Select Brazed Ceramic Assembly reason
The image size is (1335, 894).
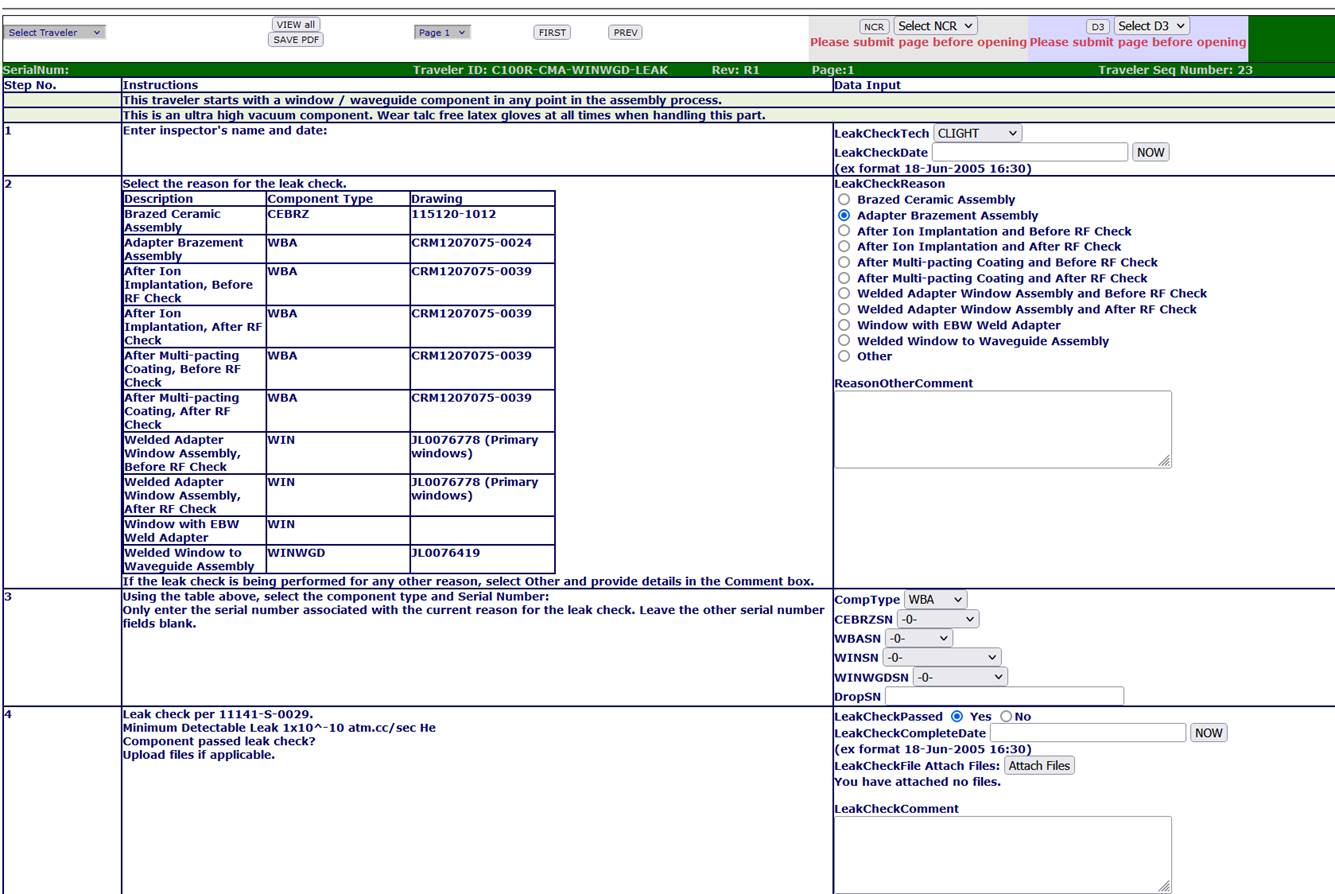pyautogui.click(x=845, y=200)
